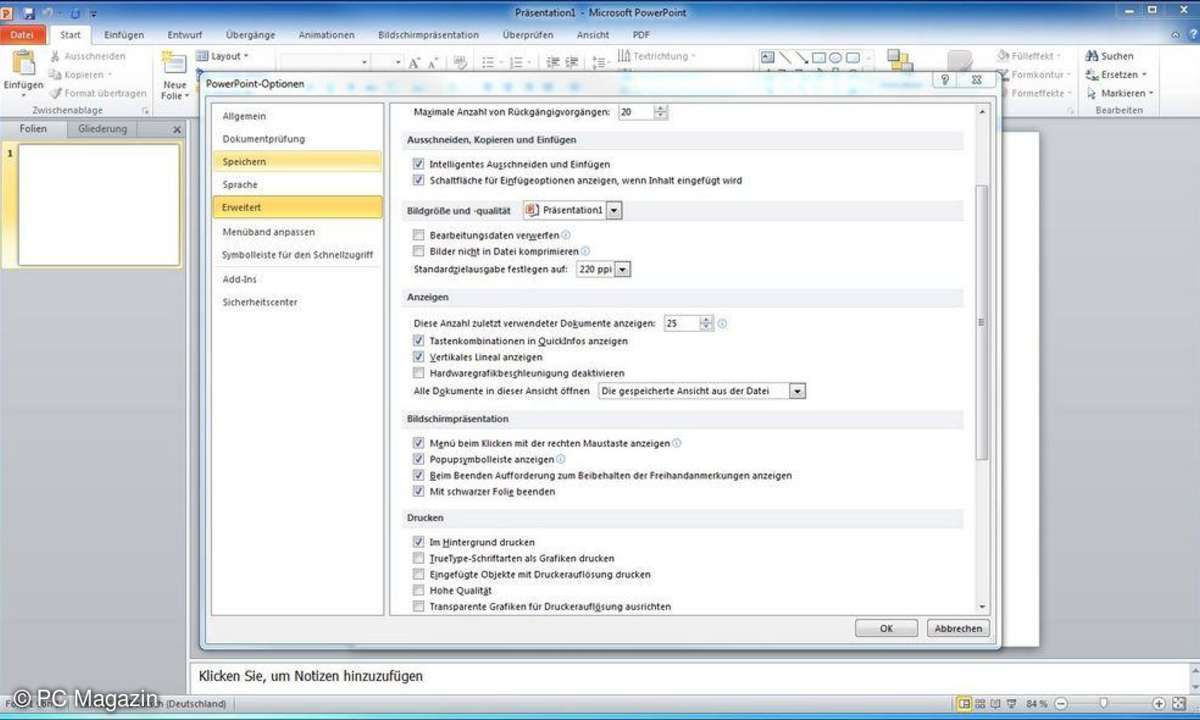
Task: Select slide 1 thumbnail in Folien pane
Action: pyautogui.click(x=99, y=205)
